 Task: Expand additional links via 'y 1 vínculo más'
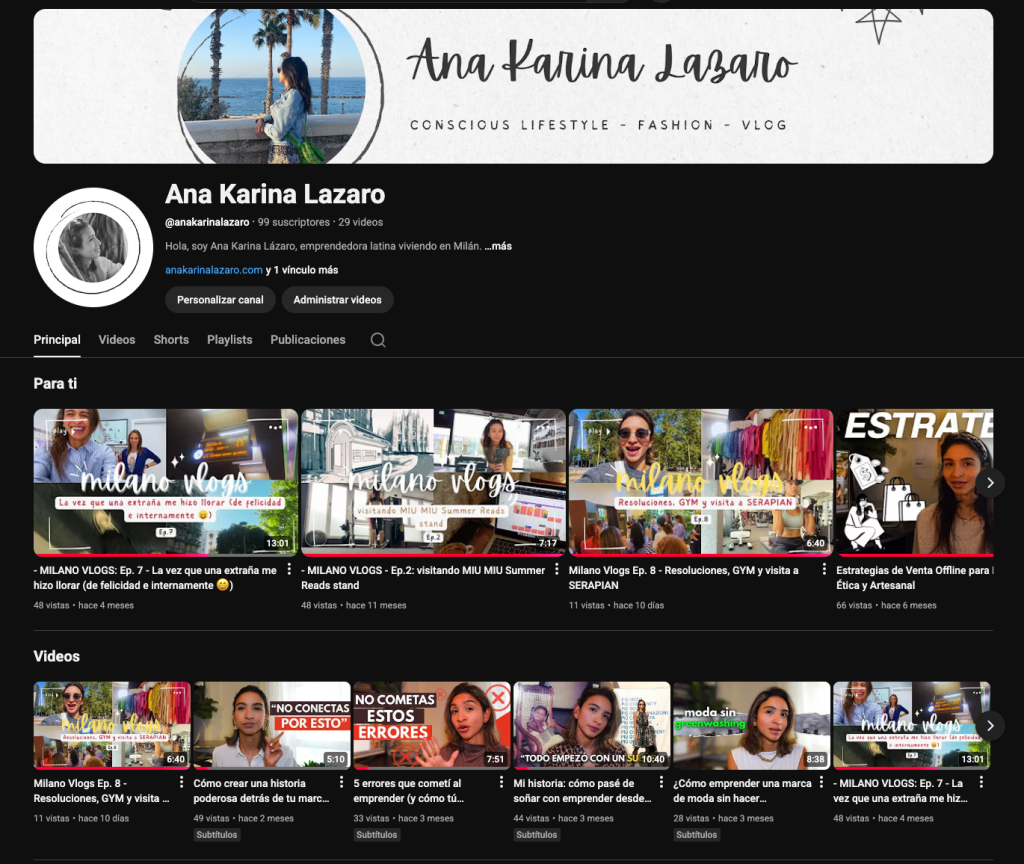[302, 270]
